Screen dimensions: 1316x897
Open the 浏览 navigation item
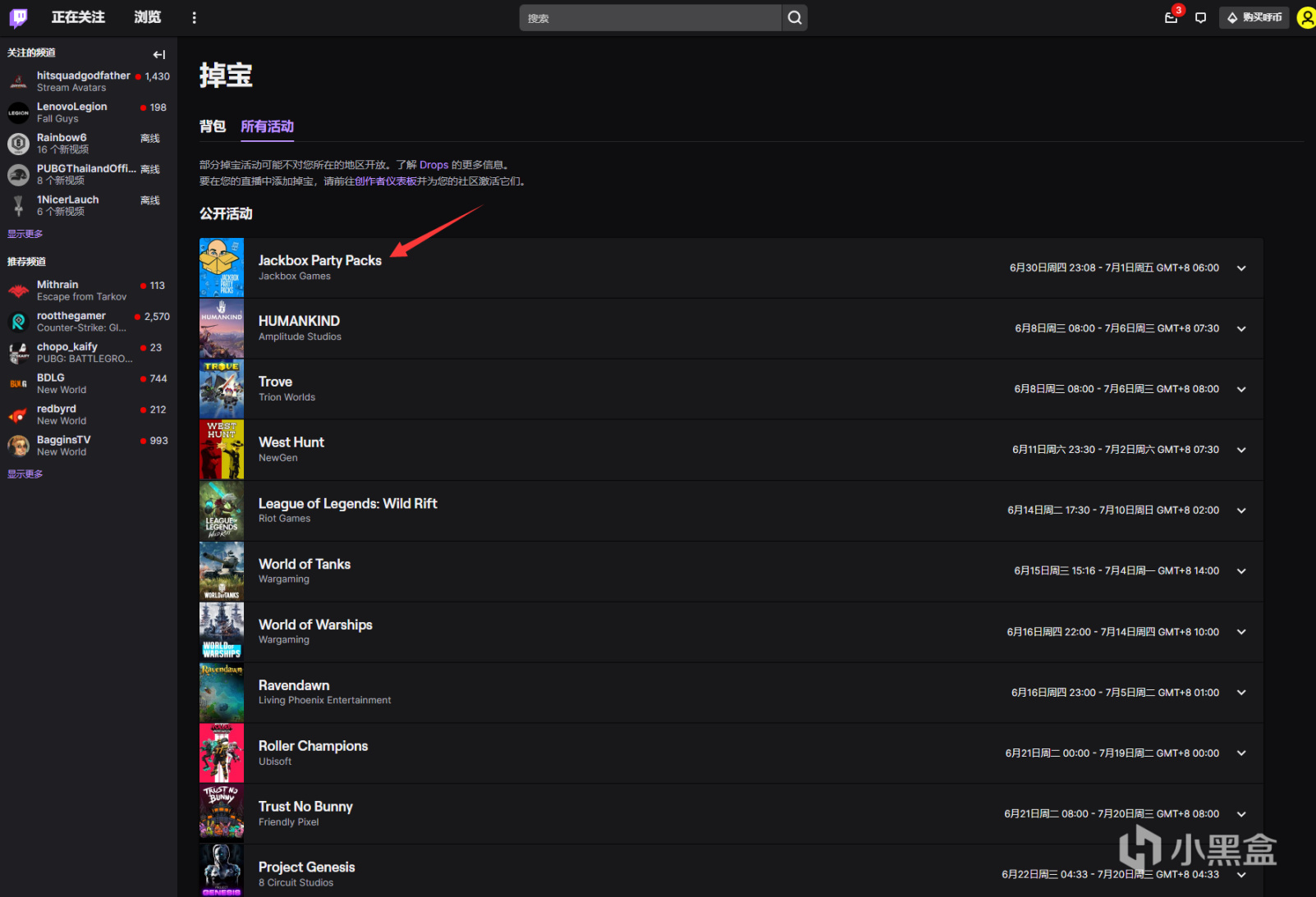click(x=148, y=17)
